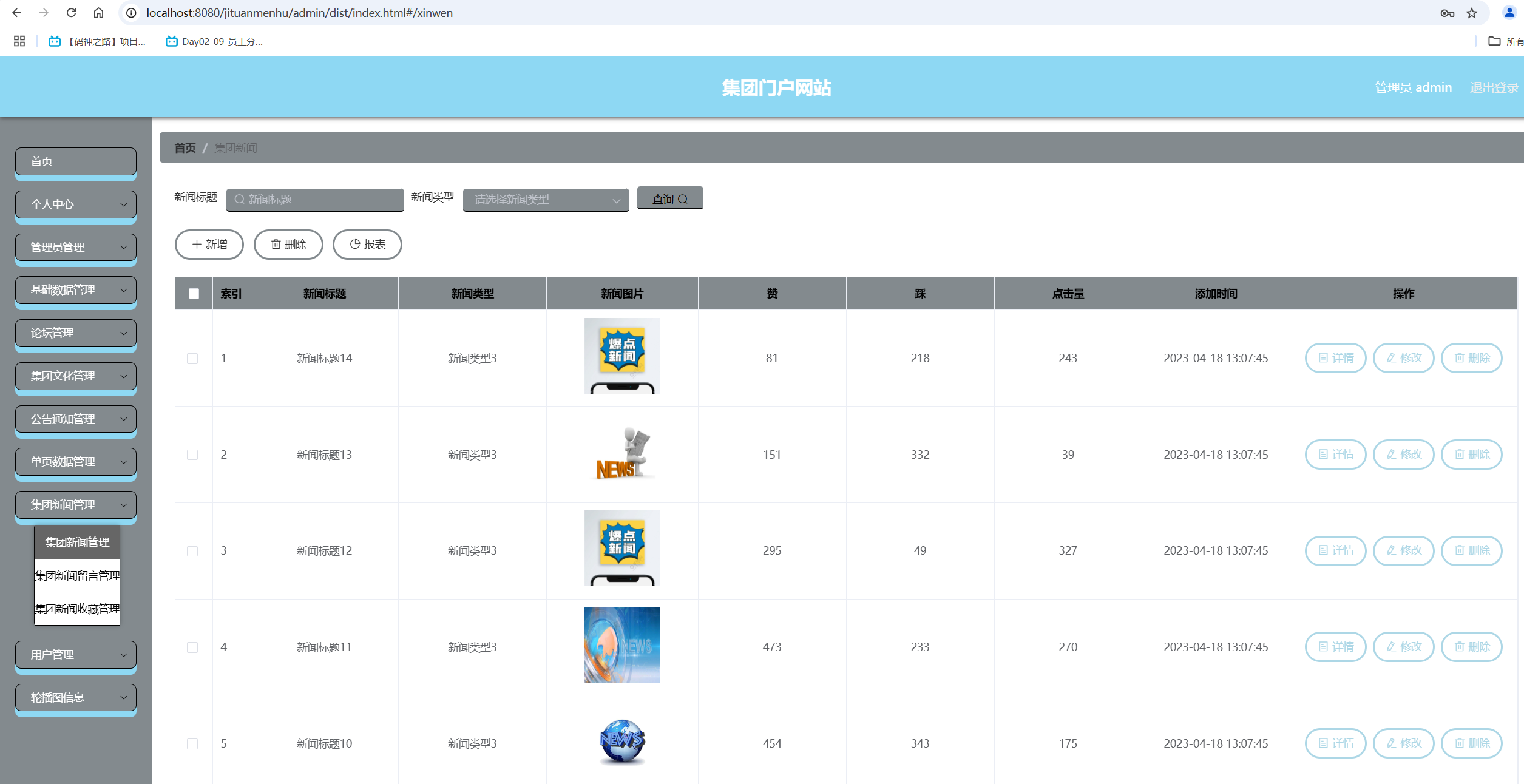The image size is (1524, 784).
Task: Open the browser home page icon
Action: click(98, 13)
